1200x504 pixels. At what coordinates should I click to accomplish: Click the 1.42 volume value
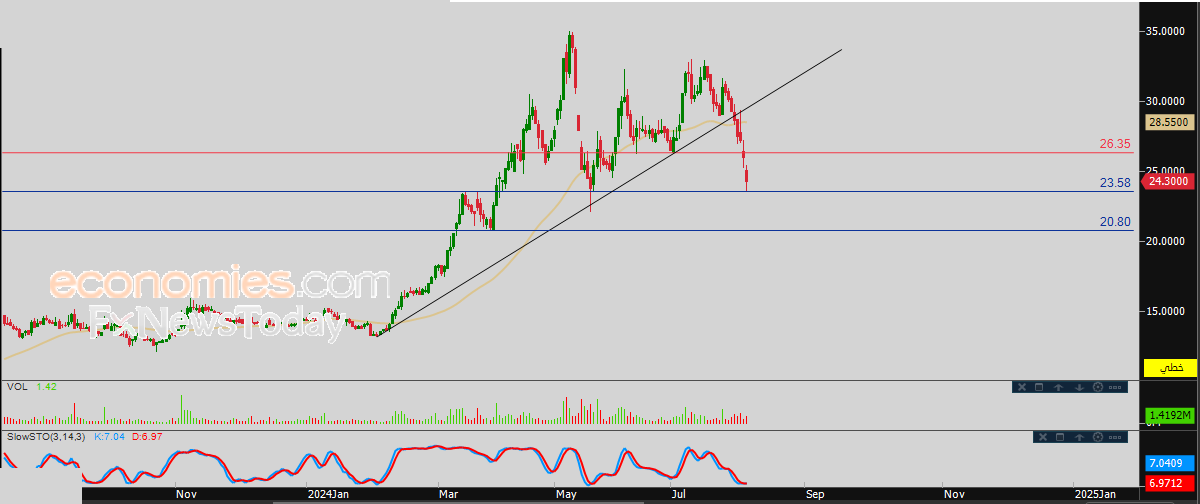pyautogui.click(x=46, y=386)
